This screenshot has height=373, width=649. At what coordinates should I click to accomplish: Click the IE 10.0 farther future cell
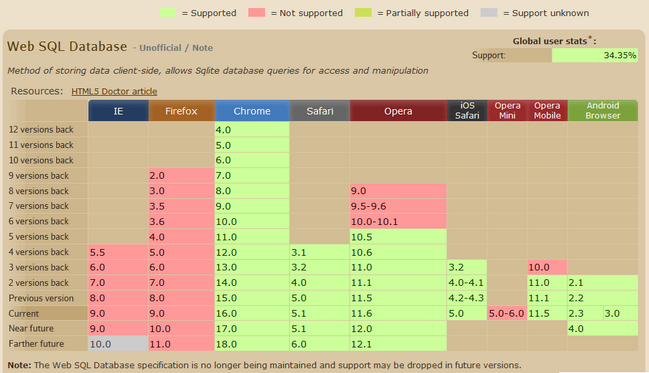pos(118,344)
